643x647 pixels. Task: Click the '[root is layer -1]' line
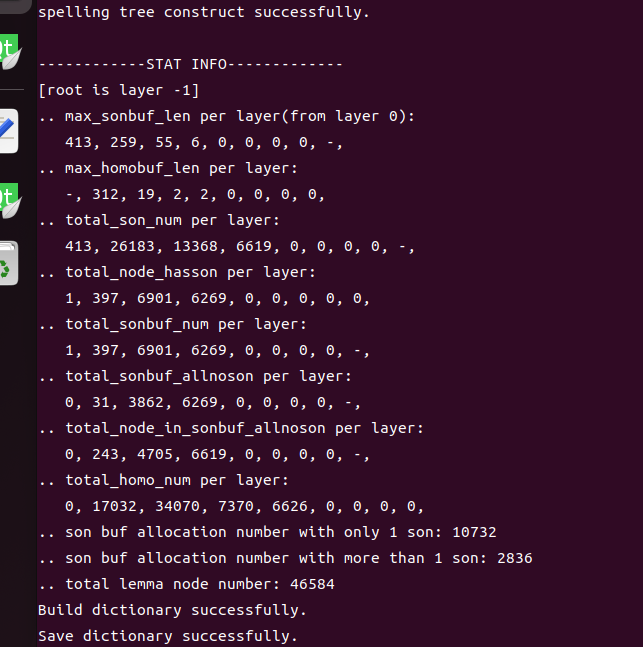tap(118, 90)
